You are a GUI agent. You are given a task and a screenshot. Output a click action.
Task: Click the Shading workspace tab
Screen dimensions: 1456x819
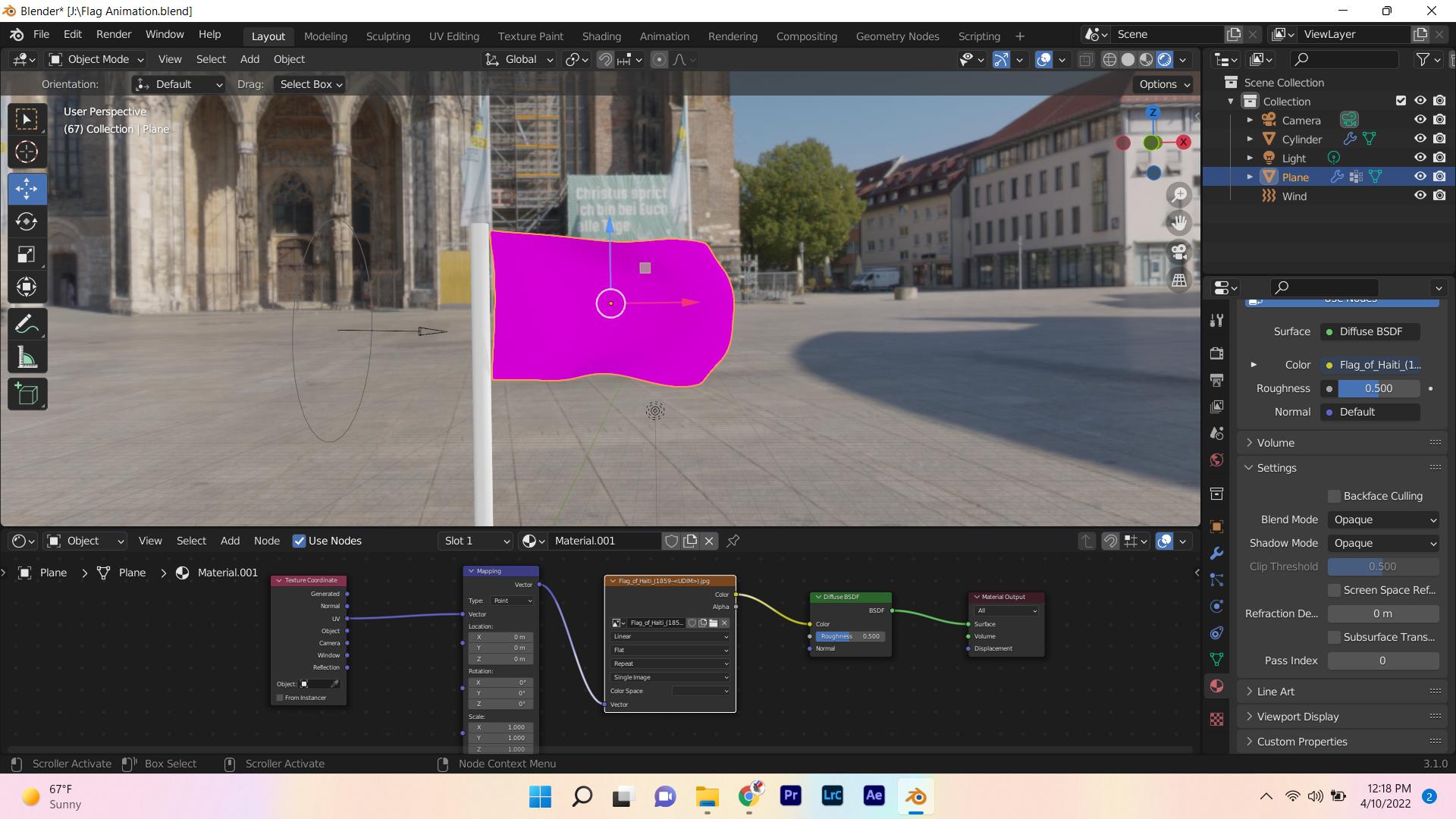(x=600, y=35)
